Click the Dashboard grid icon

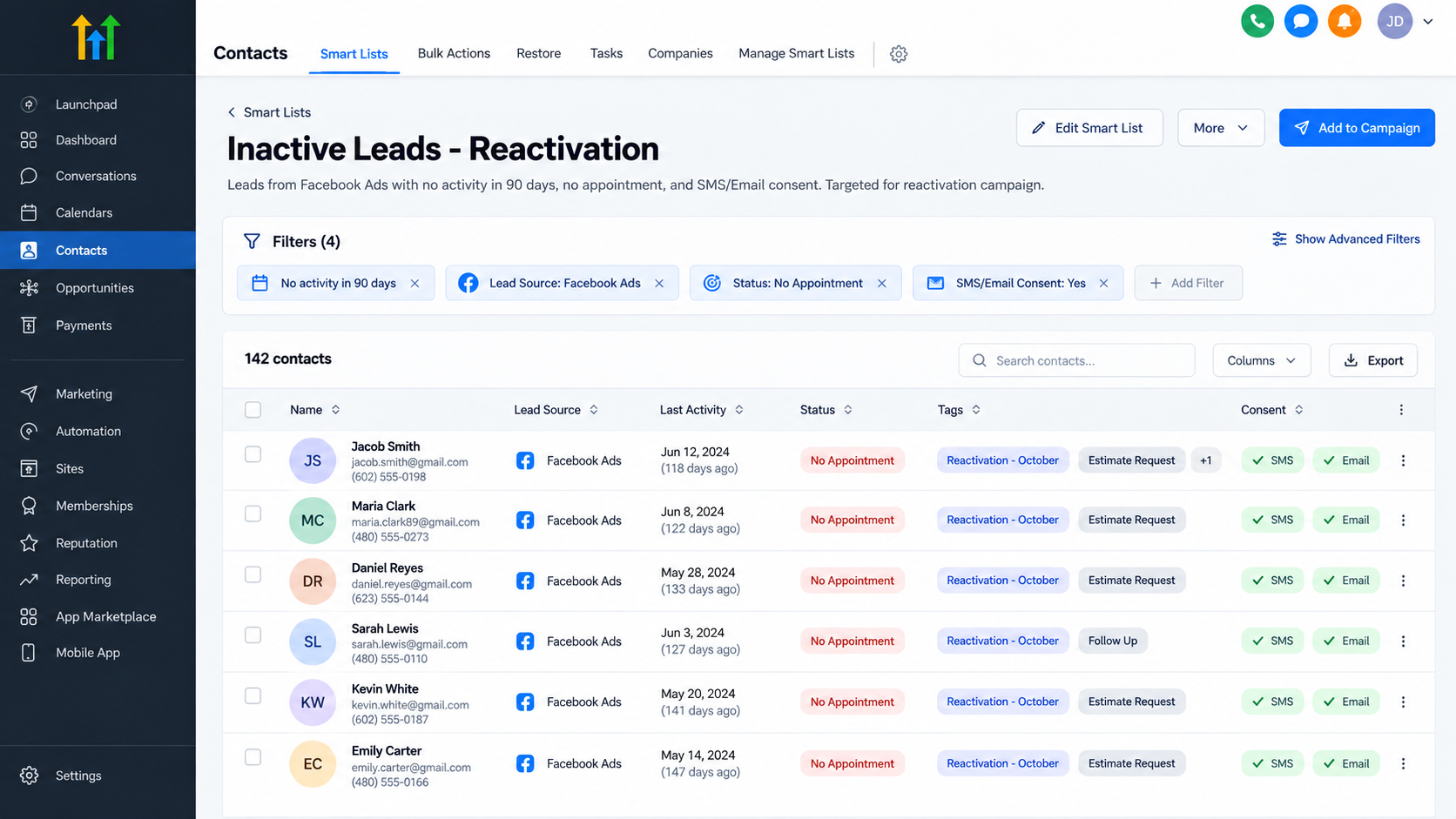(x=29, y=140)
